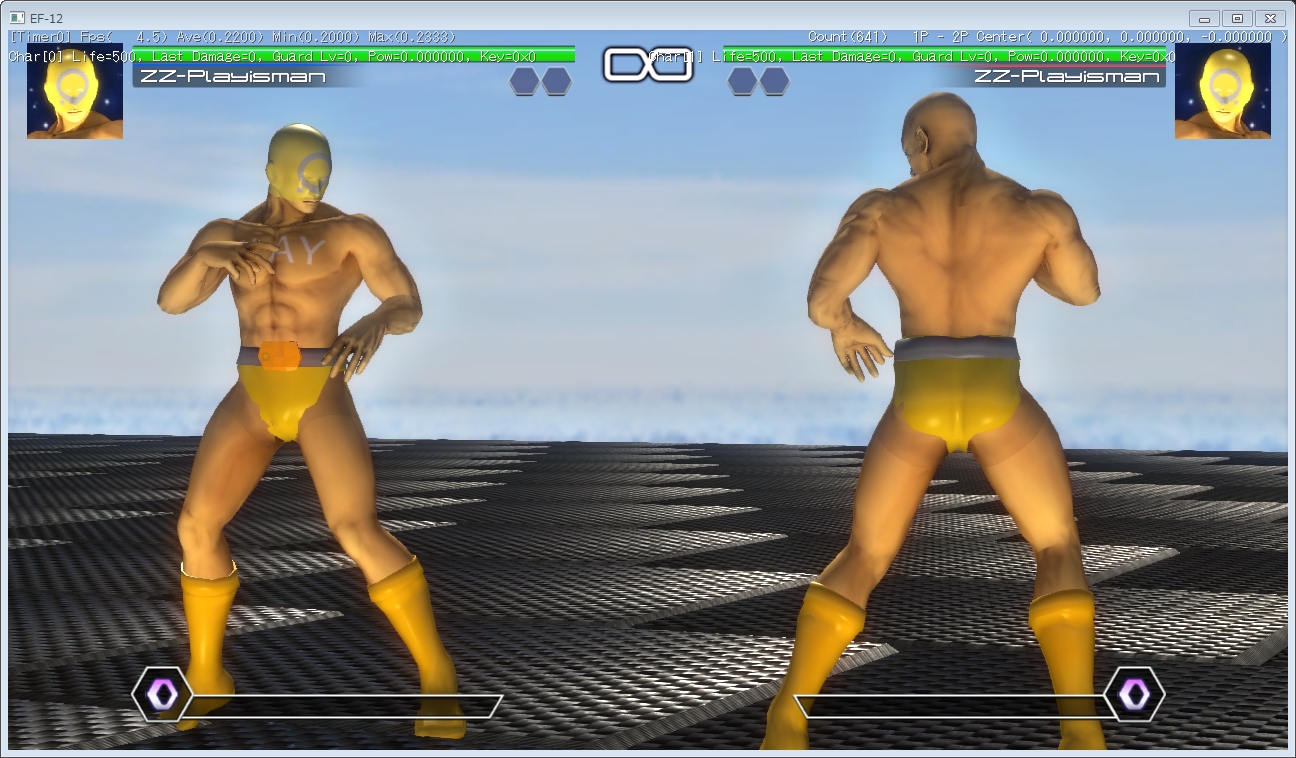This screenshot has height=758, width=1296.
Task: Click the Char[1] Life=500 debug line
Action: (x=912, y=57)
